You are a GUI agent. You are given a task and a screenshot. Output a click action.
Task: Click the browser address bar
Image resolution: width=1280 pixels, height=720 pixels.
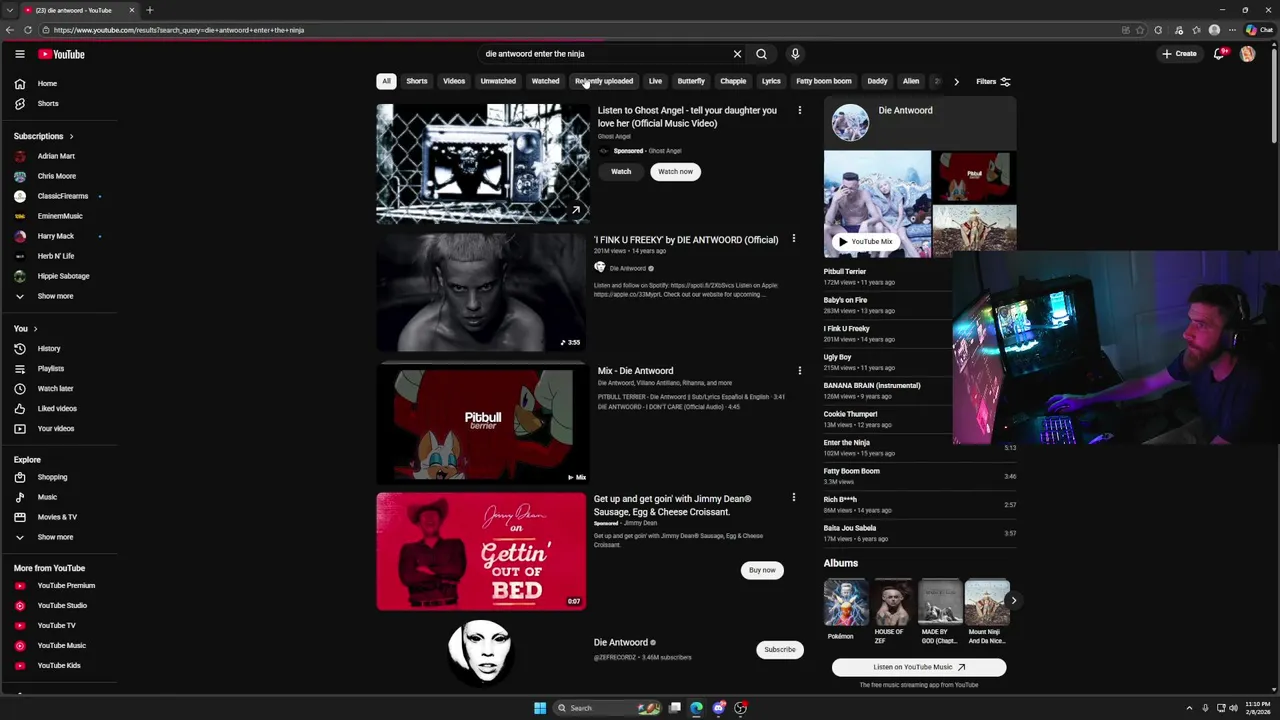(x=580, y=30)
